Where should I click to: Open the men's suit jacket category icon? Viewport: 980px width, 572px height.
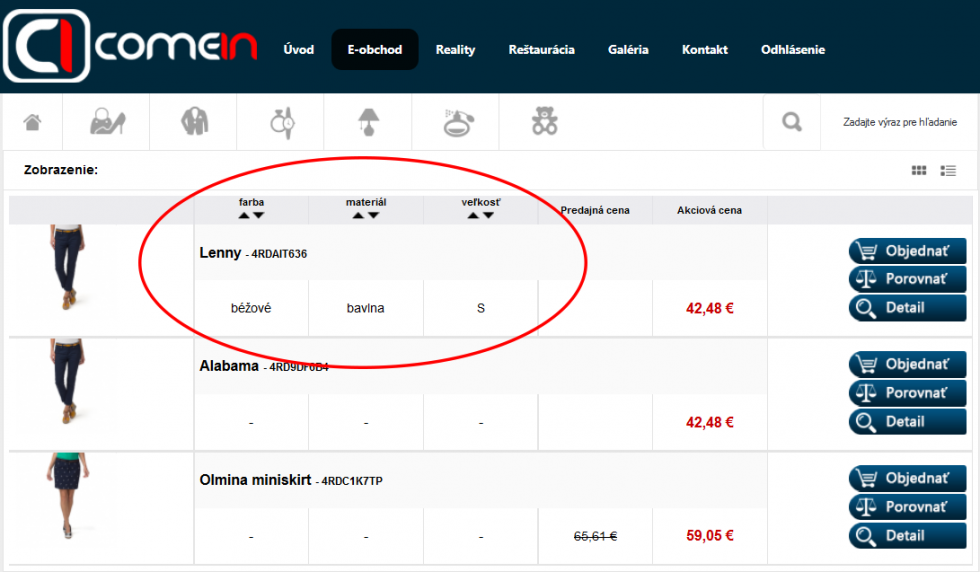[194, 121]
